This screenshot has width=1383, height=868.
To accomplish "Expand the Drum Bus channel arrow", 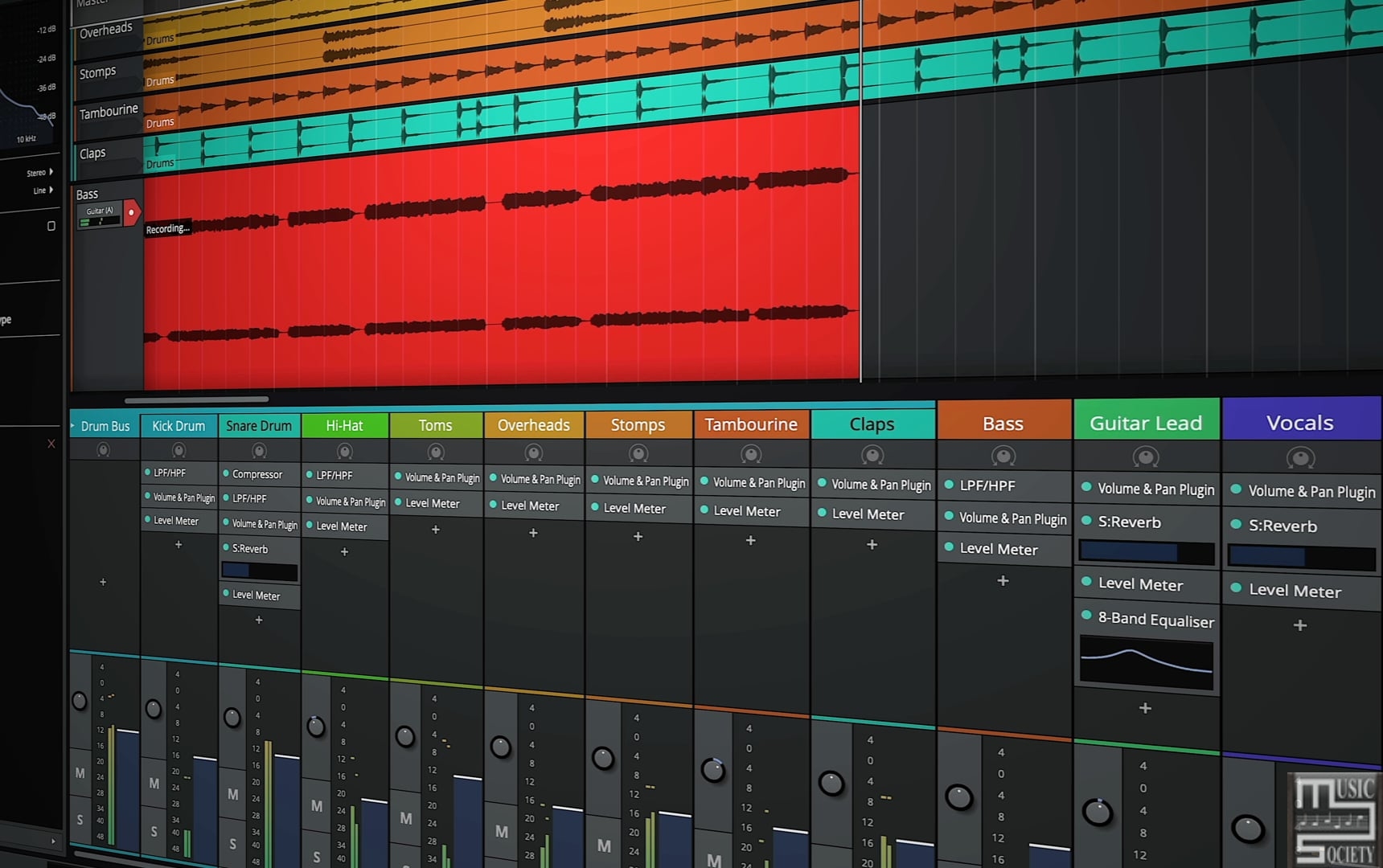I will (x=74, y=425).
